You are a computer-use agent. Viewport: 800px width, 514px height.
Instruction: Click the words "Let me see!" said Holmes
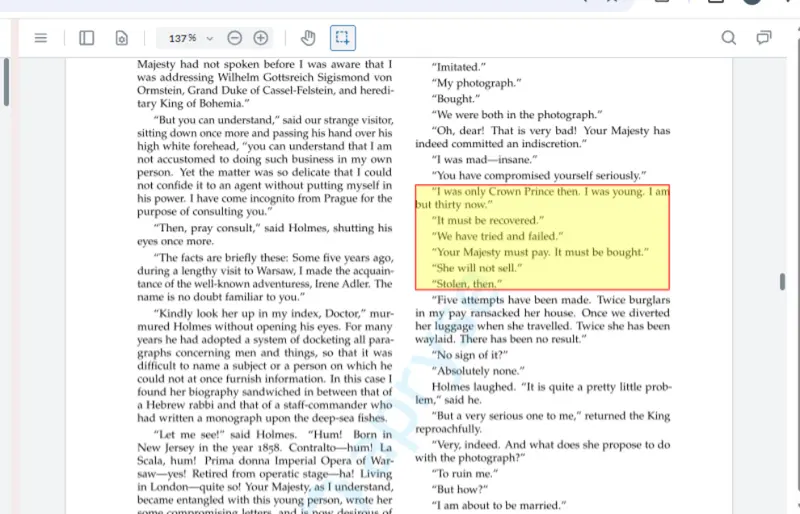[x=224, y=434]
